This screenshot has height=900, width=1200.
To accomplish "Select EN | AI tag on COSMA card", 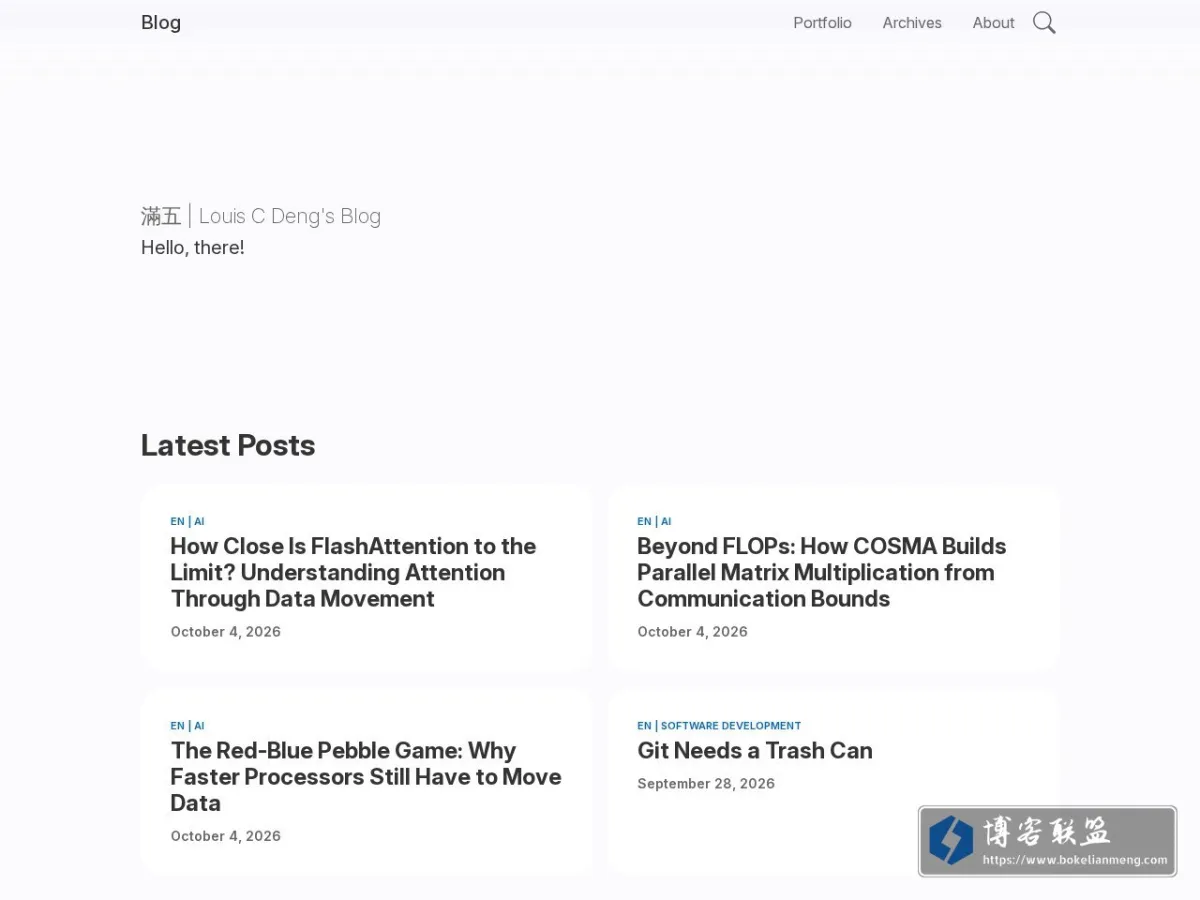I will (654, 521).
